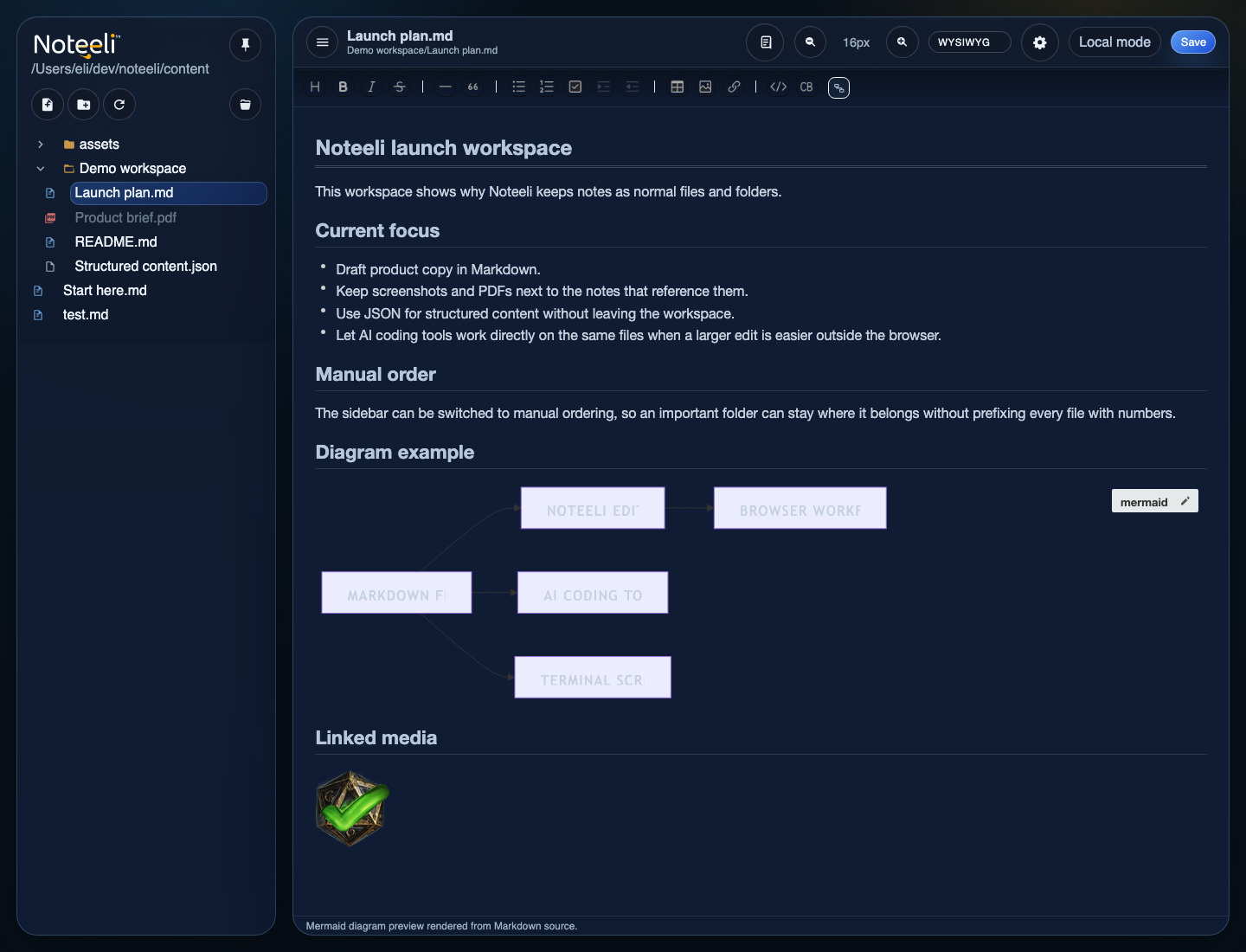Screen dimensions: 1246x952
Task: Apply strikethrough formatting
Action: coord(399,87)
